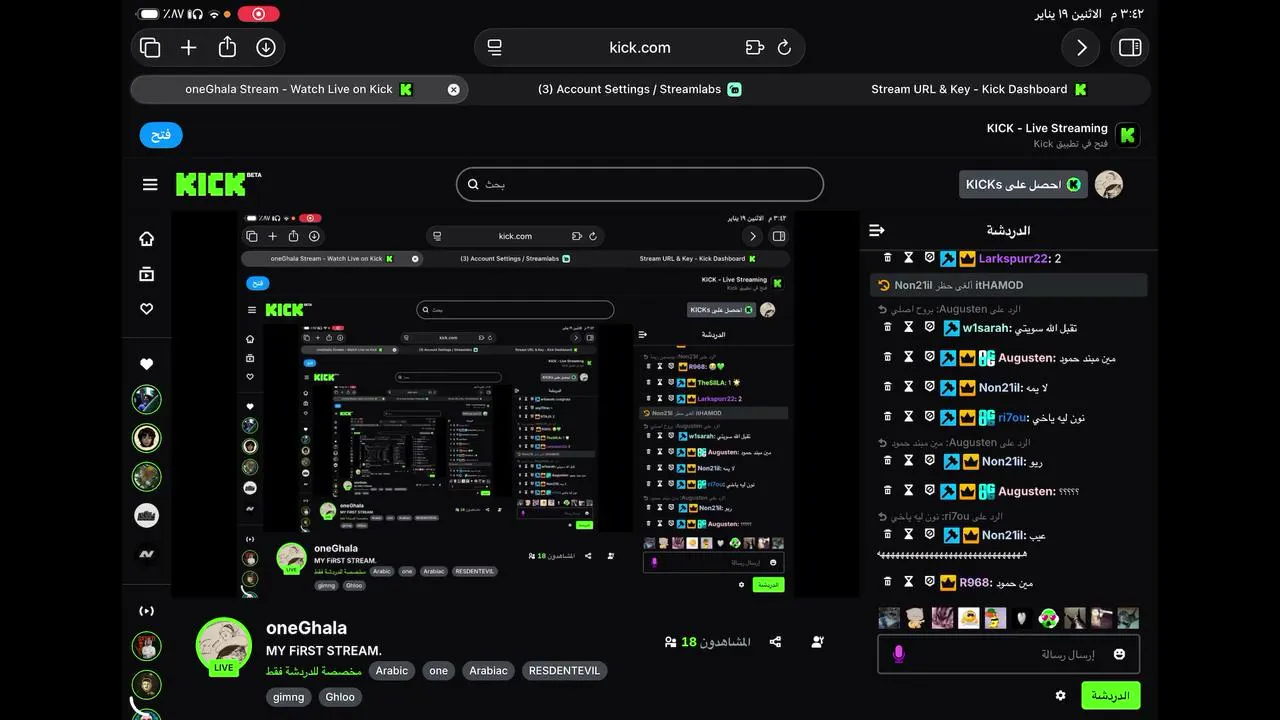Click the microphone icon in message box
This screenshot has width=1280, height=720.
(x=898, y=654)
